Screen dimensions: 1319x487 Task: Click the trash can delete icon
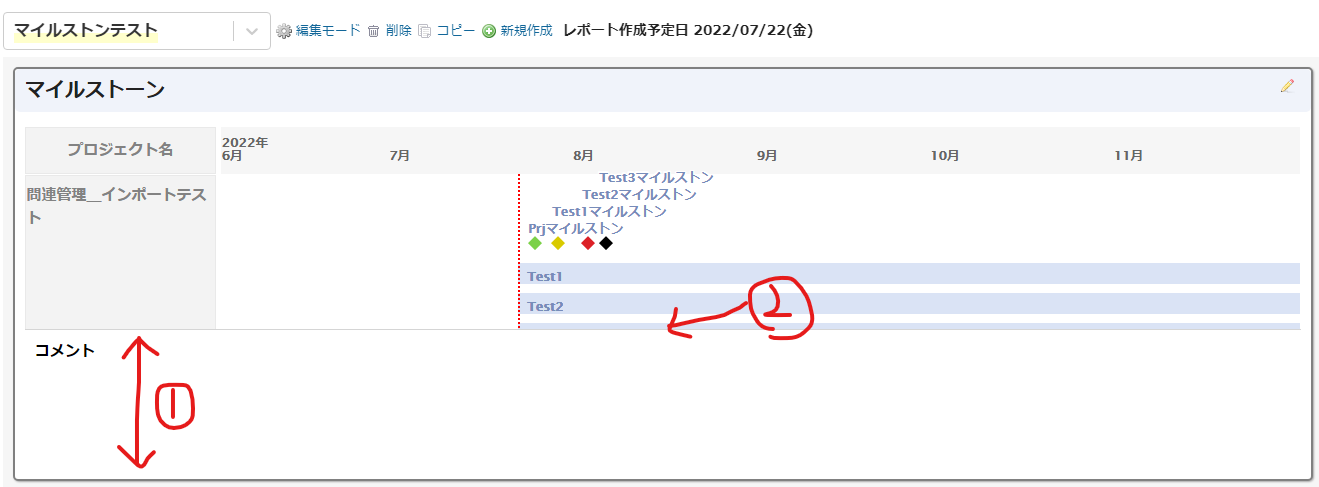(373, 31)
